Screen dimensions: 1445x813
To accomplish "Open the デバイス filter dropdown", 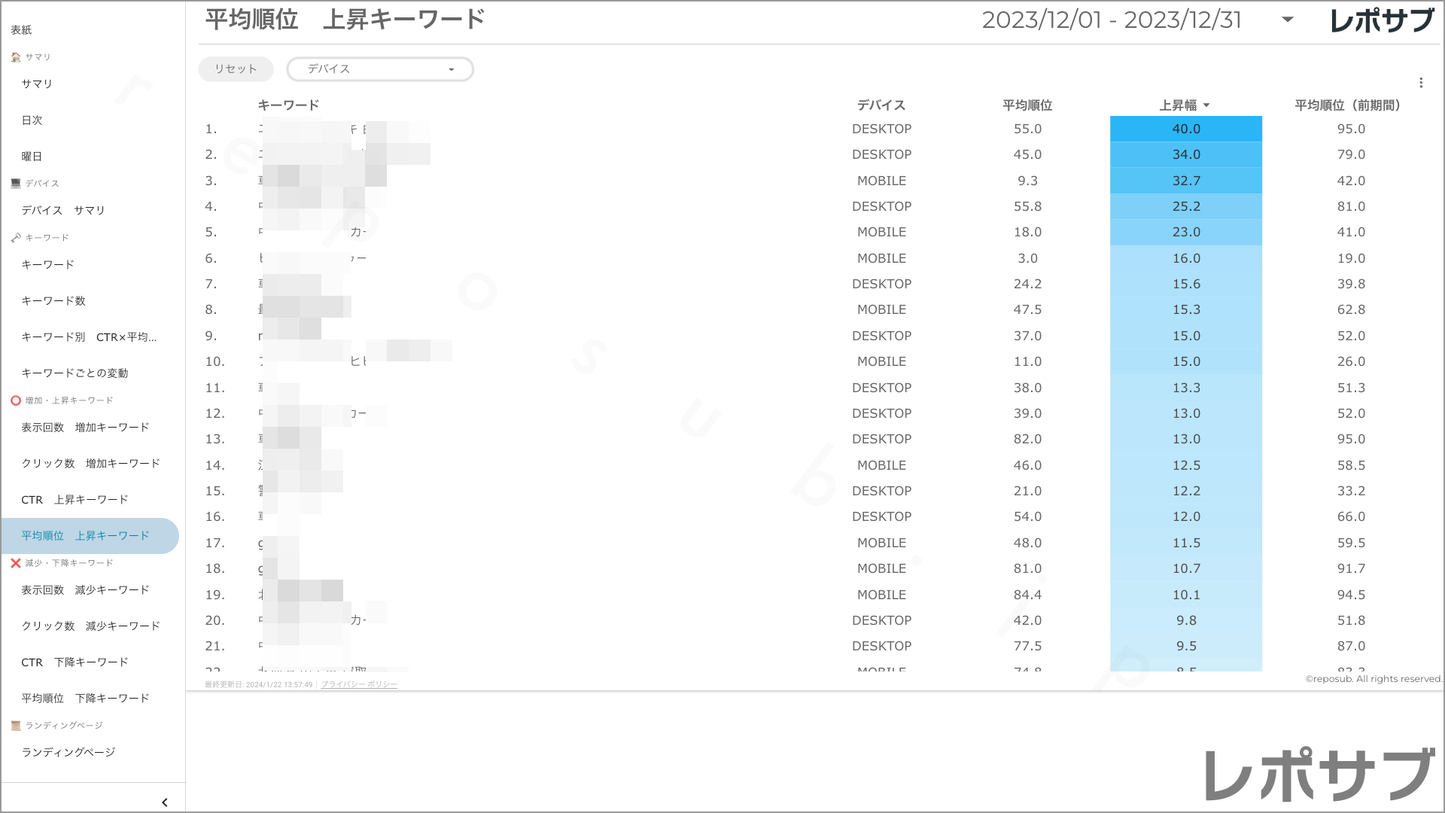I will click(x=380, y=69).
